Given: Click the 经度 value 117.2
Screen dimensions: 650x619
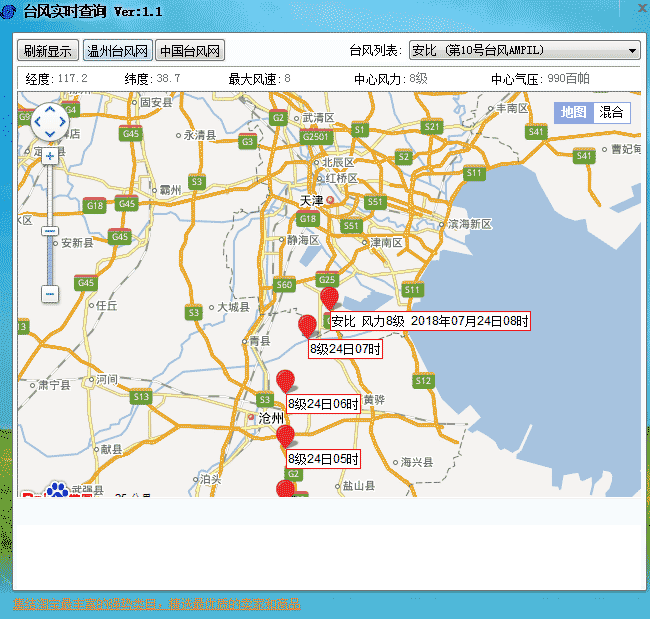Looking at the screenshot, I should click(x=73, y=78).
